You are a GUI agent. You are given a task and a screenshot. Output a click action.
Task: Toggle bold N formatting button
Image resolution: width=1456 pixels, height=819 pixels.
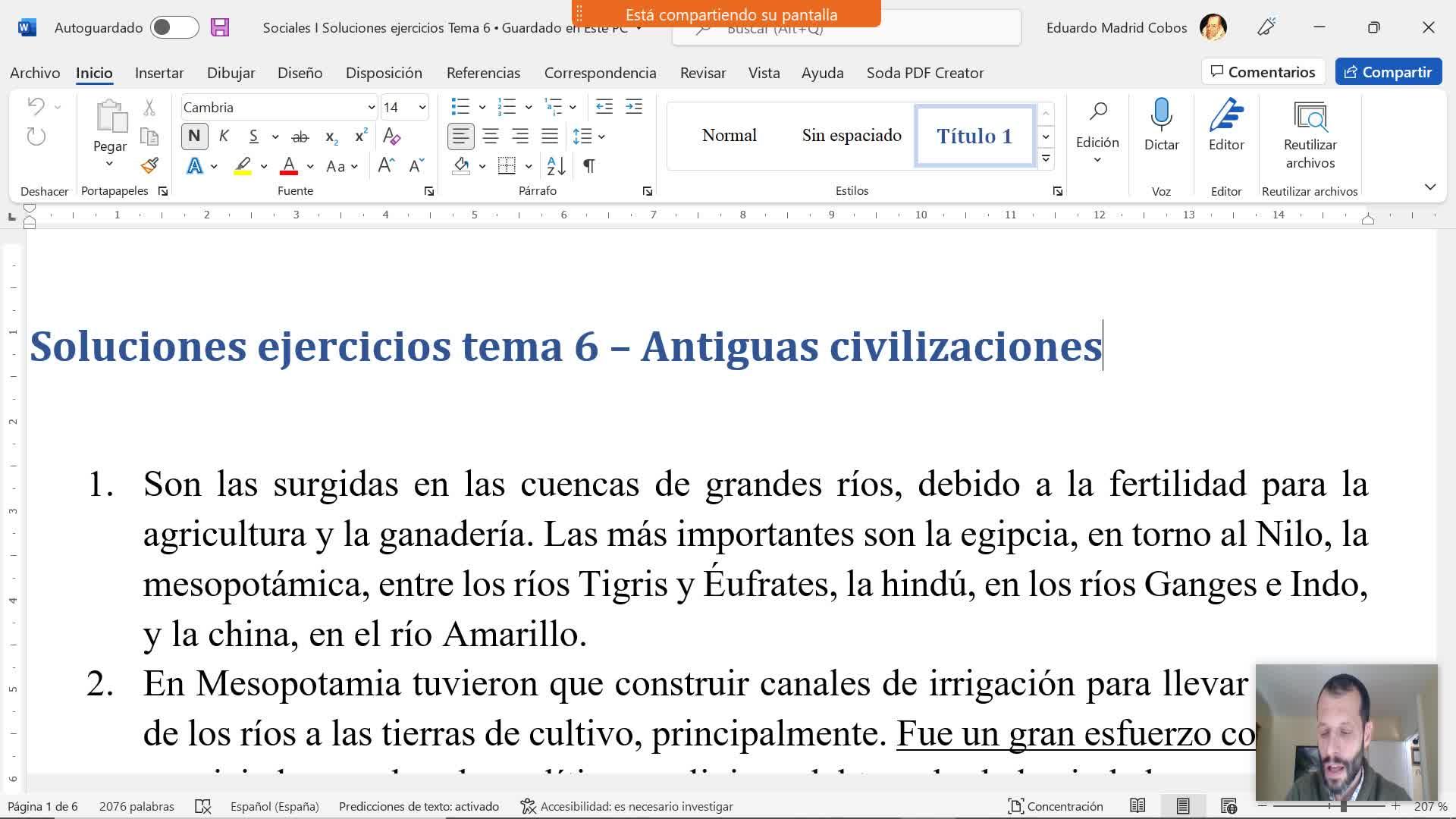click(x=194, y=136)
